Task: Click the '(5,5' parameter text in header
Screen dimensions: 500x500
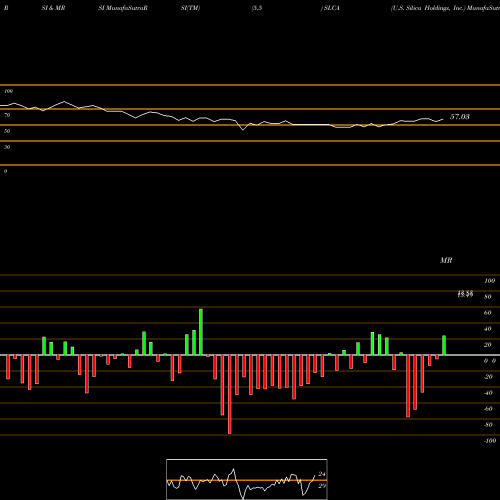Action: pos(257,8)
